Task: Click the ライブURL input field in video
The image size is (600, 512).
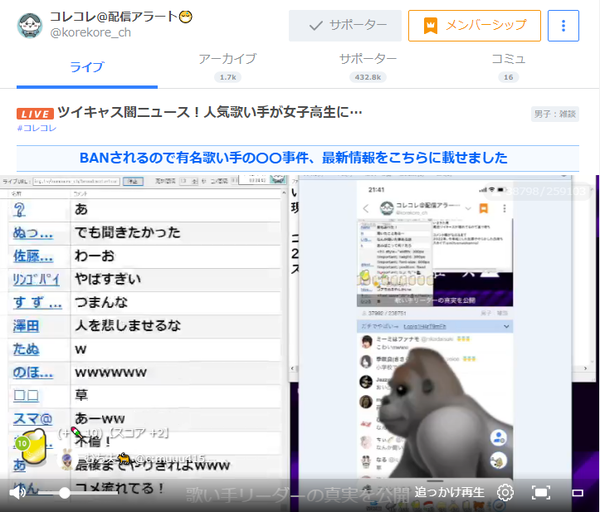Action: 76,181
